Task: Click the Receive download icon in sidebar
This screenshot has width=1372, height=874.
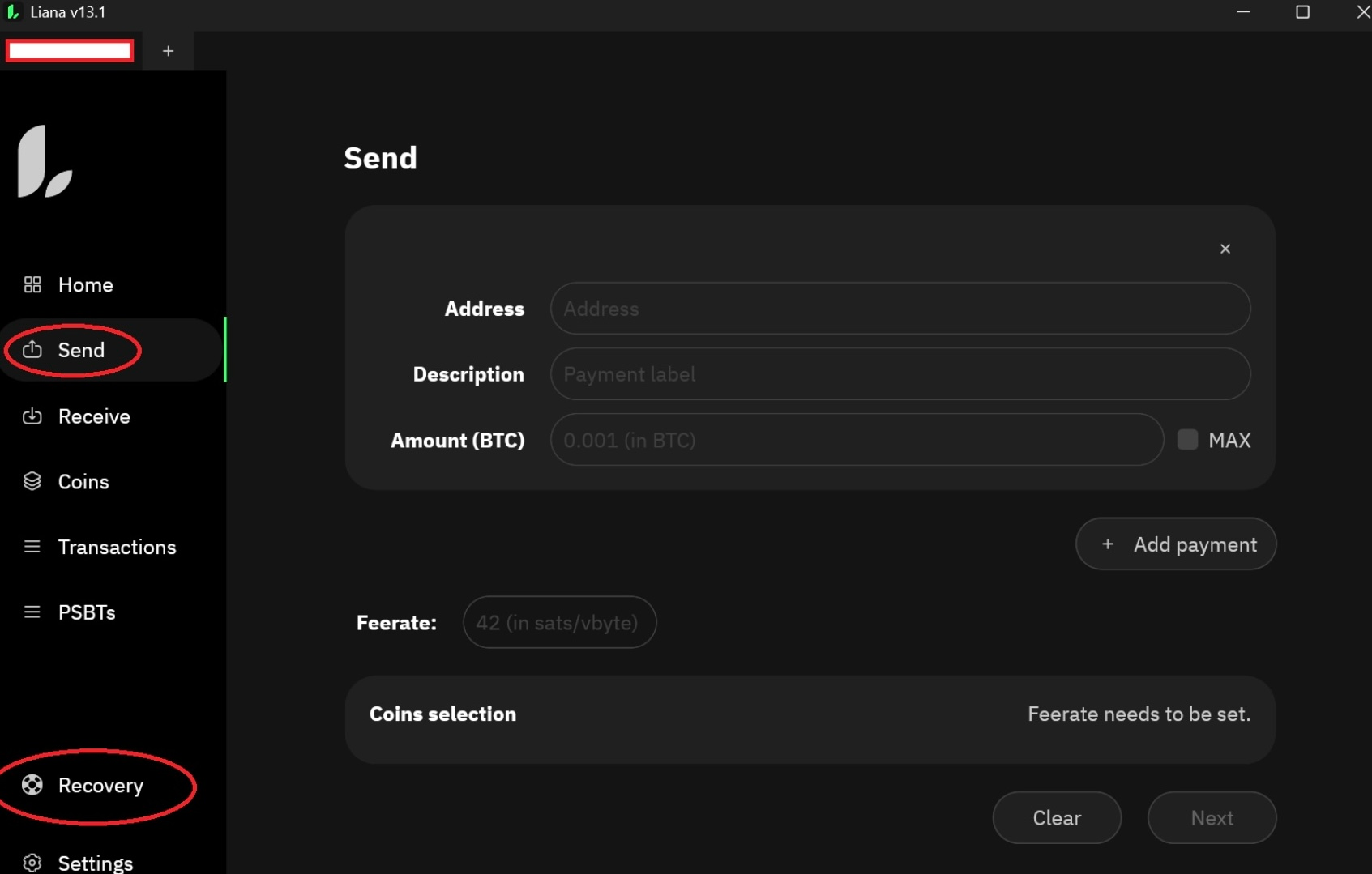Action: [x=32, y=416]
